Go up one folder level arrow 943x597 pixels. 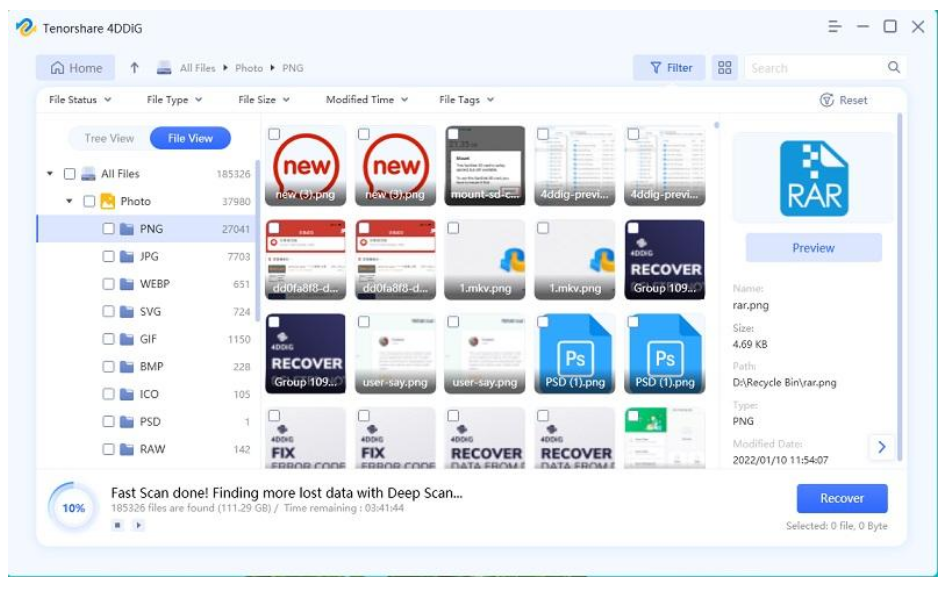[134, 68]
